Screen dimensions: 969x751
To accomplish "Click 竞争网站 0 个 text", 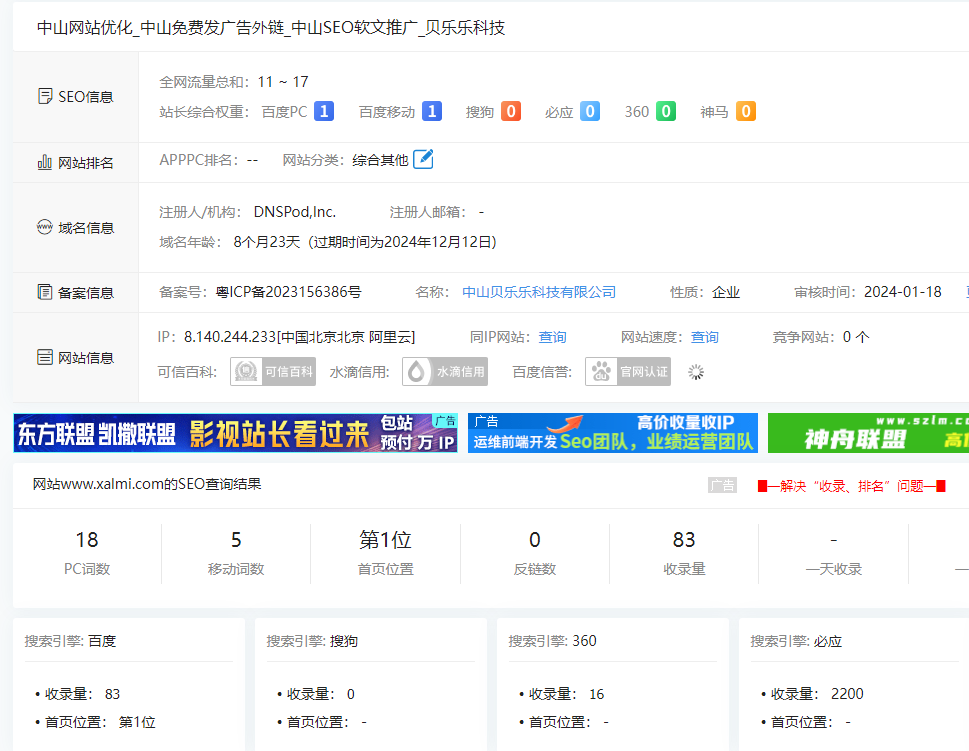I will tap(821, 337).
